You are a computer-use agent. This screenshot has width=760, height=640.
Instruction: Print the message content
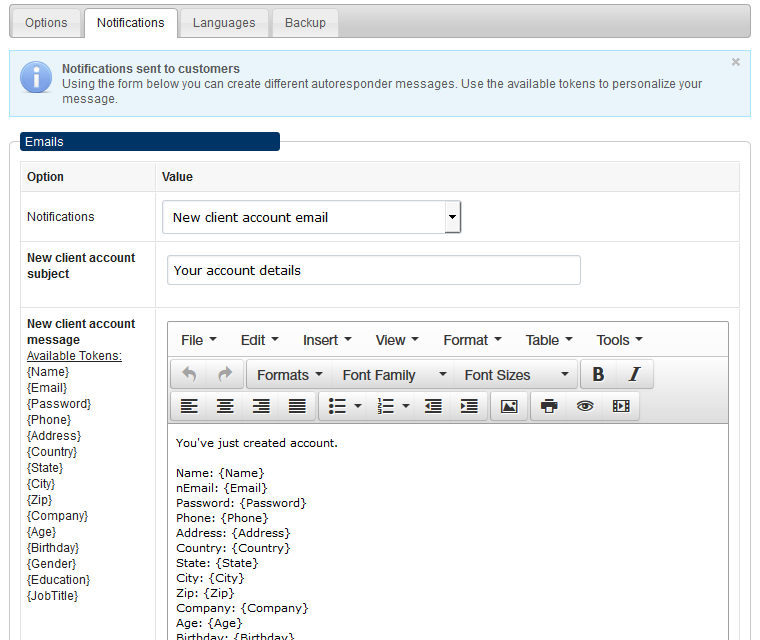coord(549,406)
